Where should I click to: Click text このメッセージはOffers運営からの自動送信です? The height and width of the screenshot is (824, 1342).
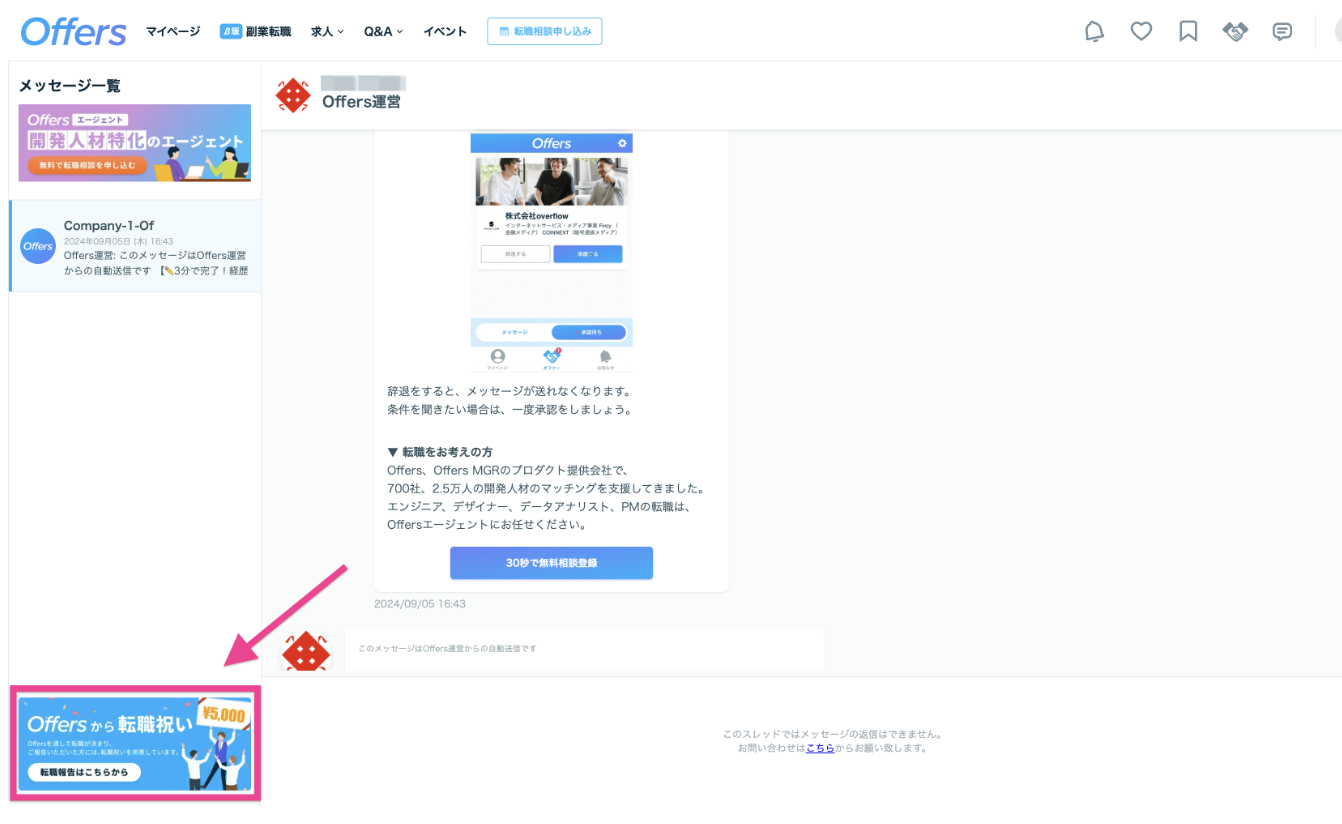click(x=447, y=649)
